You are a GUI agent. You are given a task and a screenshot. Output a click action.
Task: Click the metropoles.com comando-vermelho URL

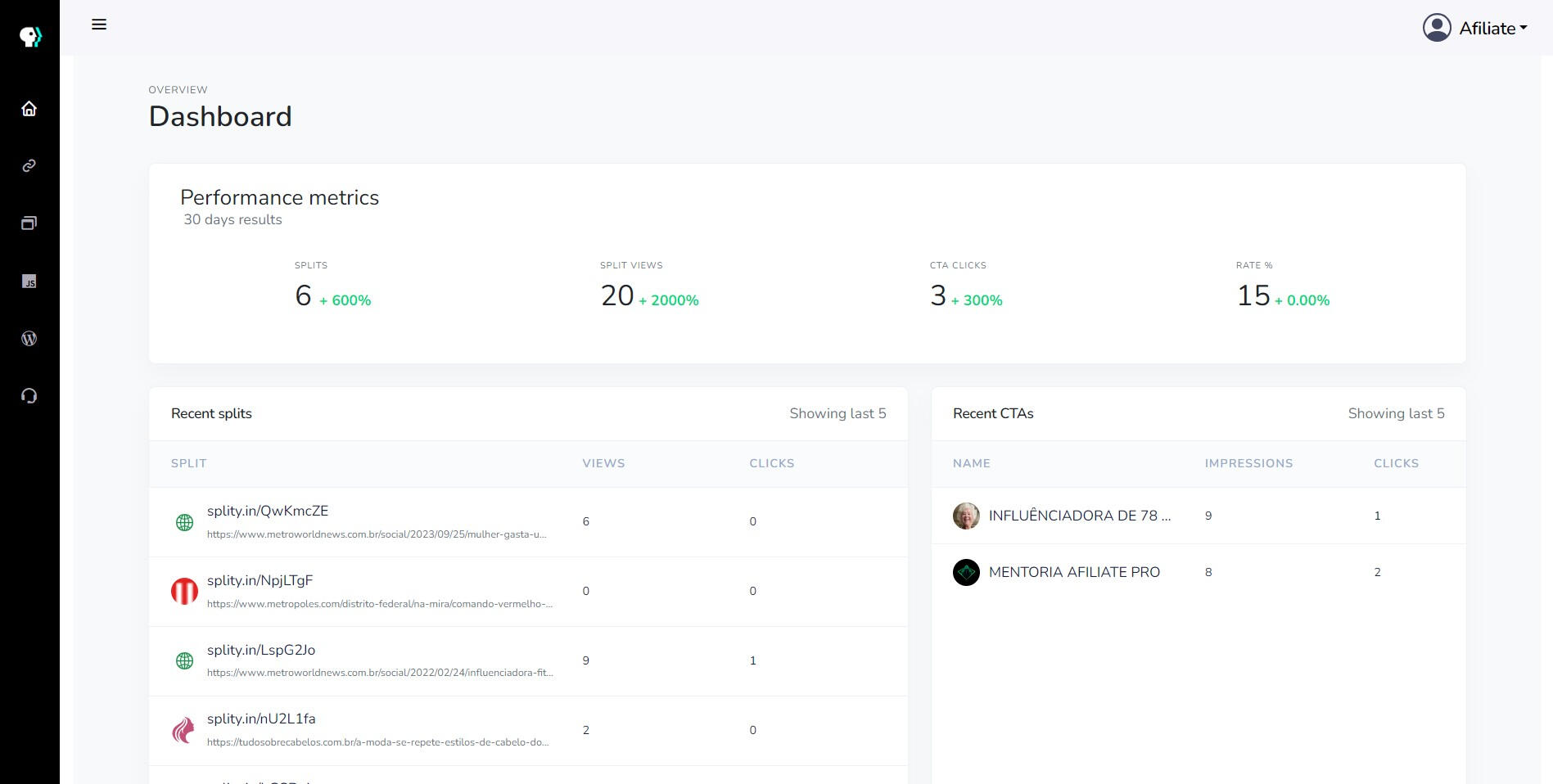380,604
